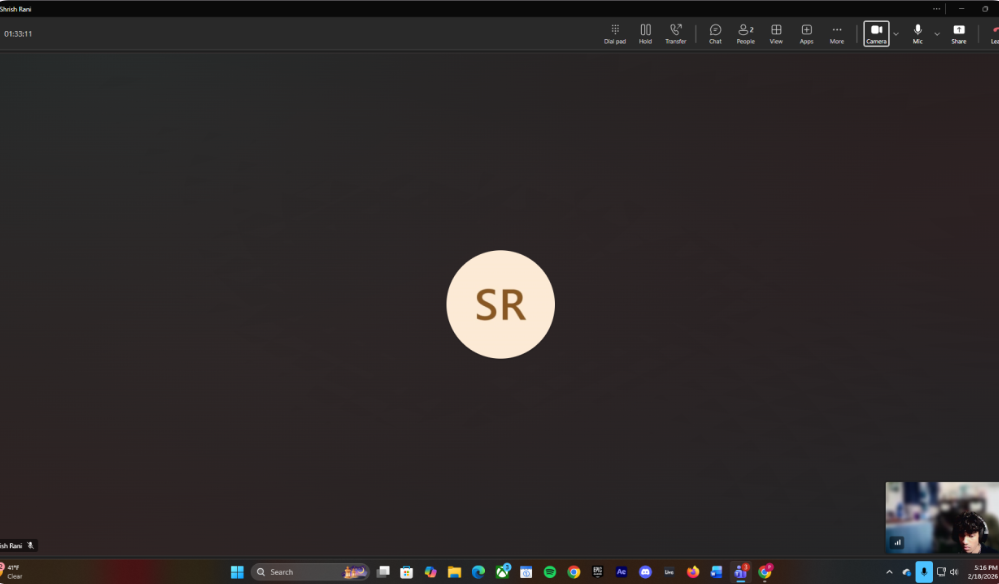The width and height of the screenshot is (999, 584).
Task: Open the Apps button in call toolbar
Action: click(806, 33)
